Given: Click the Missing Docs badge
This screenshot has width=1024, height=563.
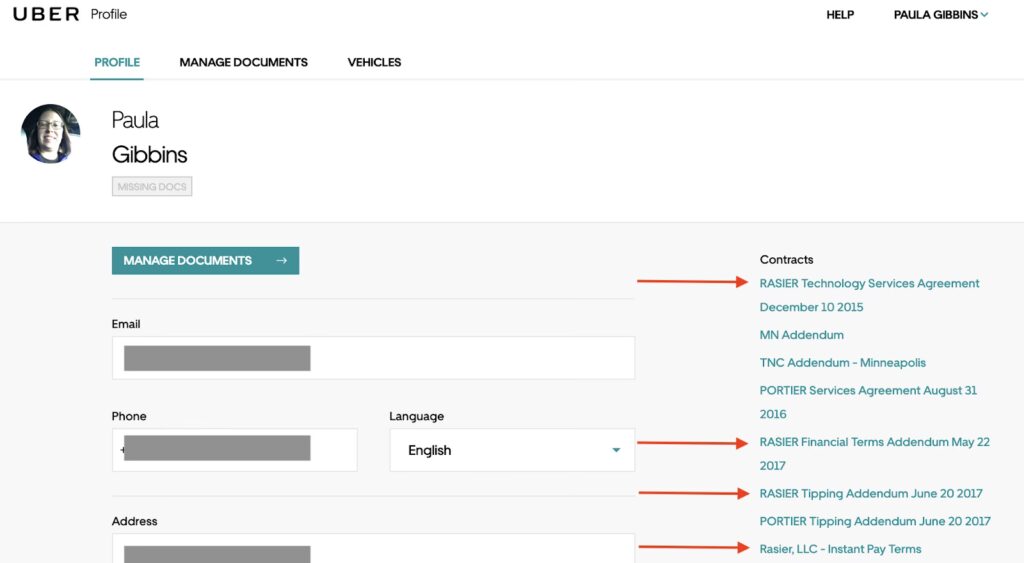Looking at the screenshot, I should click(152, 187).
